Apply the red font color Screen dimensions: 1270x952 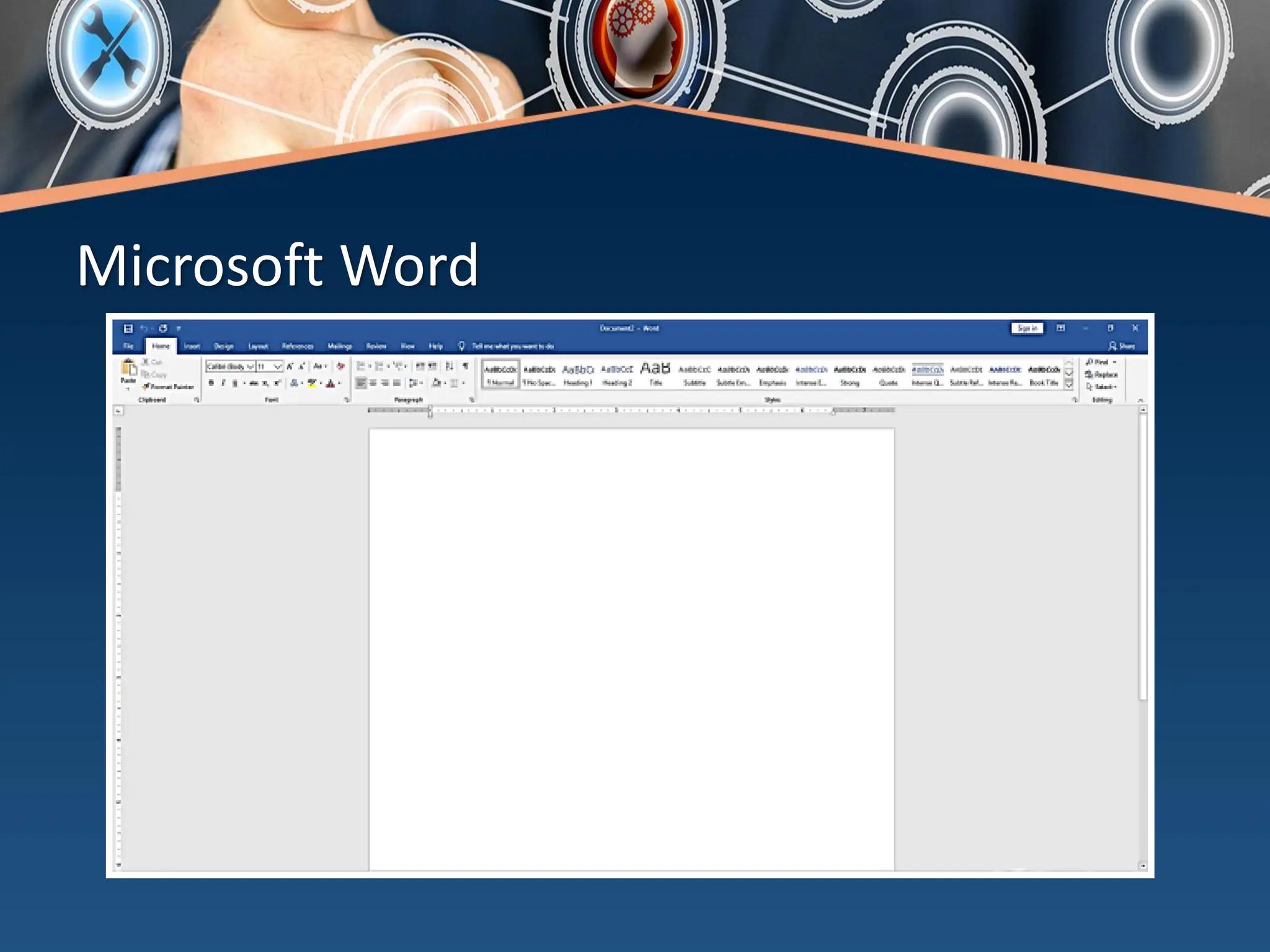pyautogui.click(x=331, y=383)
